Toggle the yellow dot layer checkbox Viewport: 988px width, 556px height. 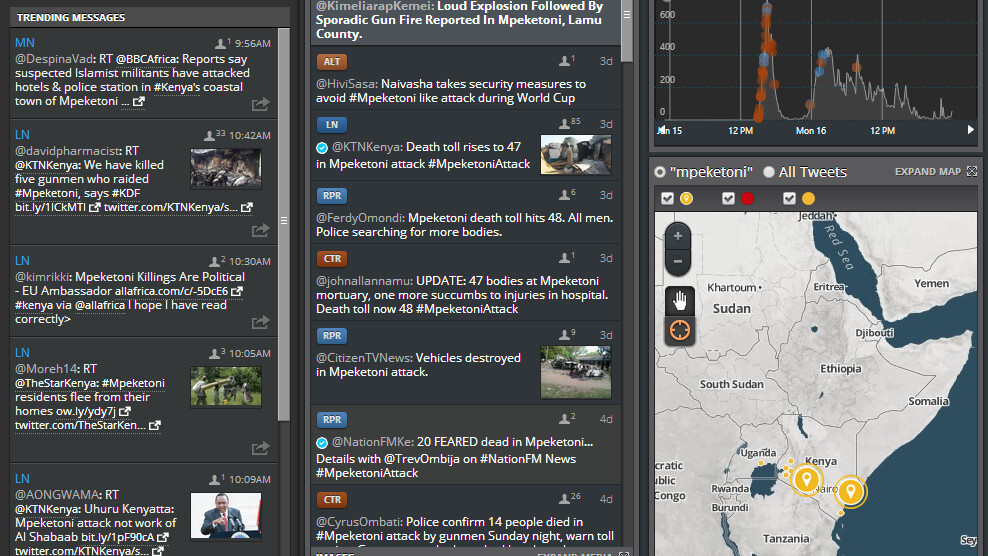[790, 199]
